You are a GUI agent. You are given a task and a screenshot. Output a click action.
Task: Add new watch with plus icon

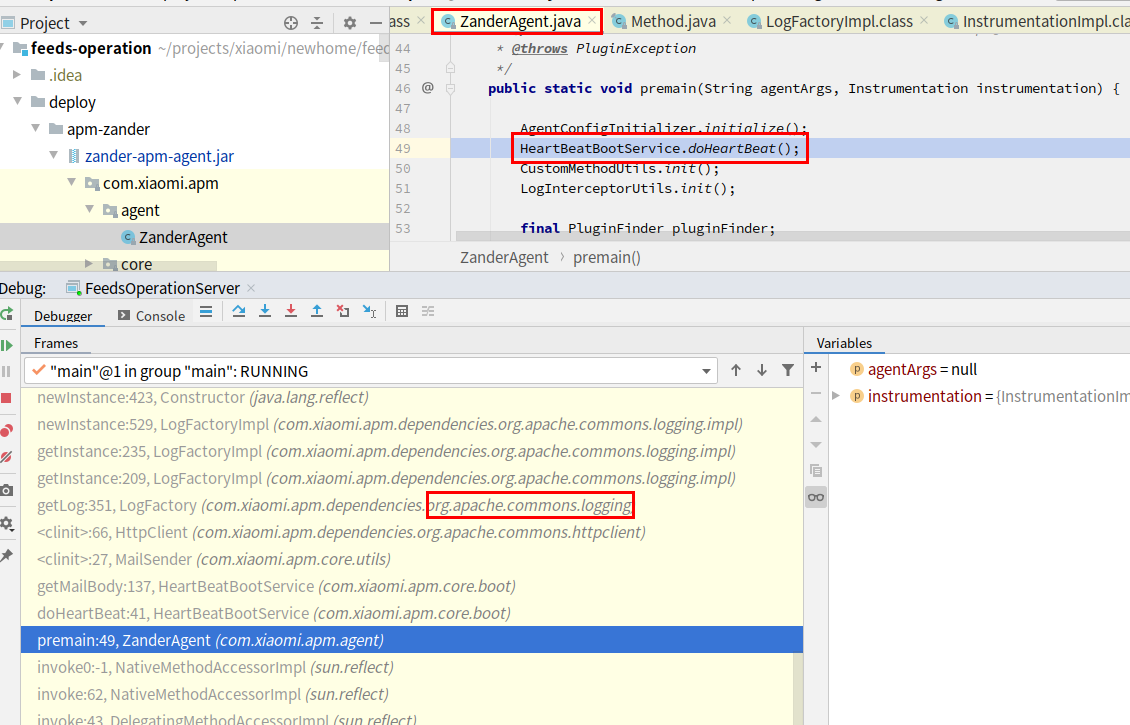816,368
